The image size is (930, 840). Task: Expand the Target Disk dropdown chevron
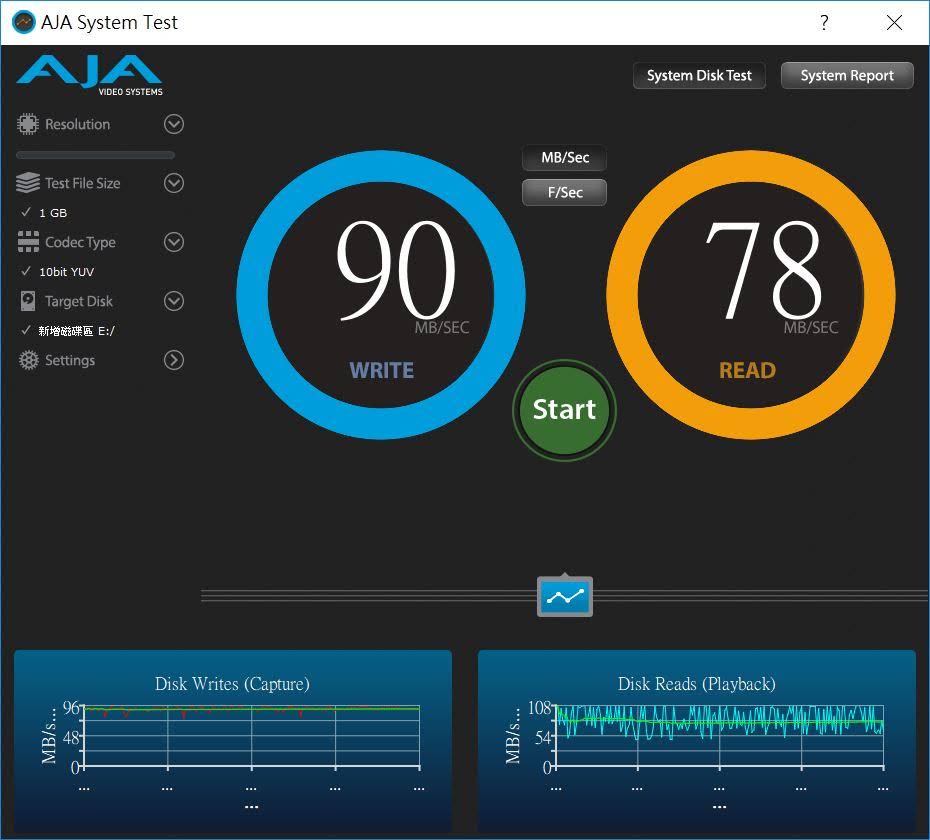coord(174,301)
